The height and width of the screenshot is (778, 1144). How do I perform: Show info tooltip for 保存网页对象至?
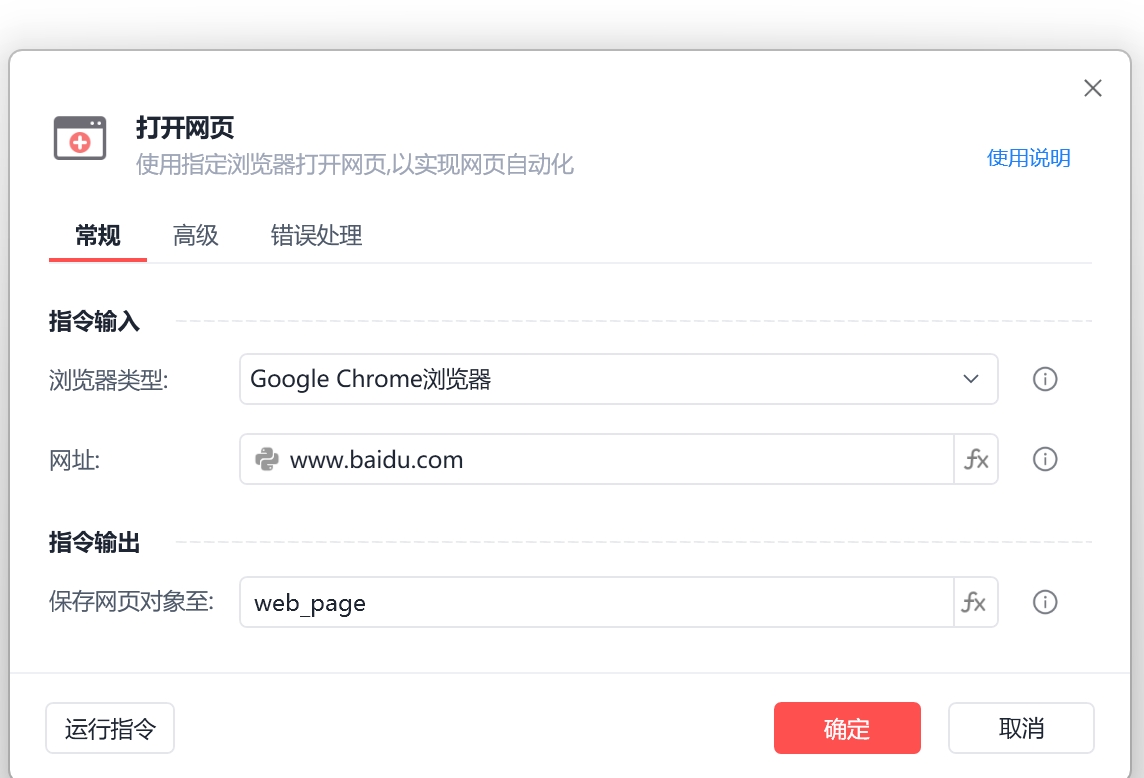pos(1045,602)
